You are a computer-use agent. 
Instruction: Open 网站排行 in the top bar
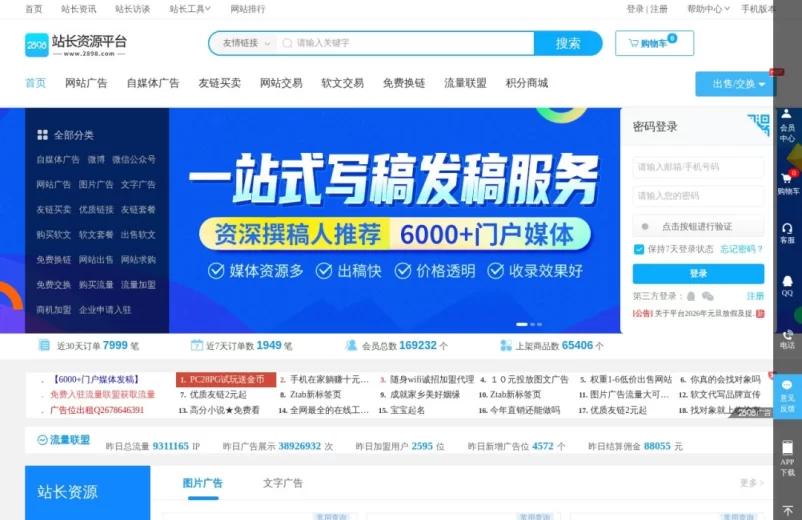tap(248, 9)
